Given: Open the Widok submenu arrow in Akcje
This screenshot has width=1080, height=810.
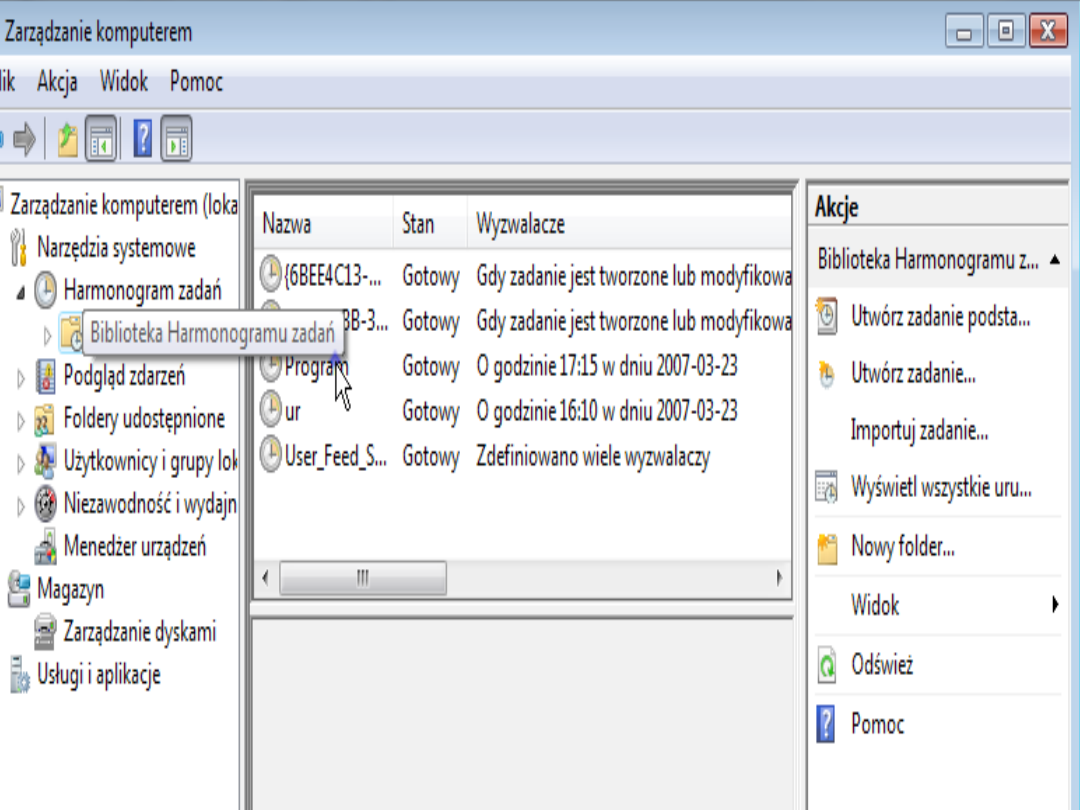Looking at the screenshot, I should [x=1055, y=604].
